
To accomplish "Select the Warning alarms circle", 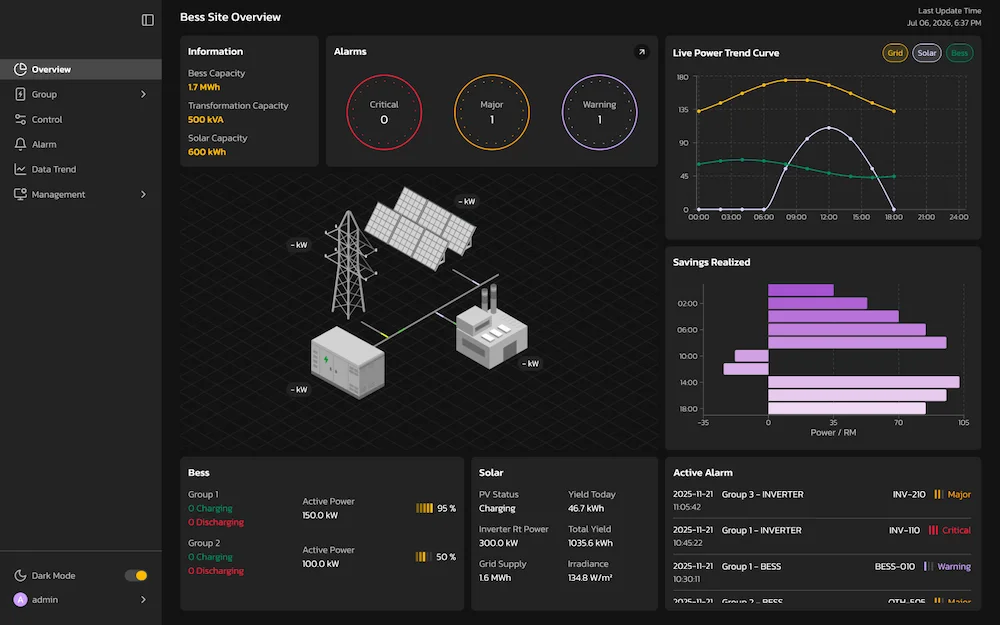I will (x=599, y=112).
